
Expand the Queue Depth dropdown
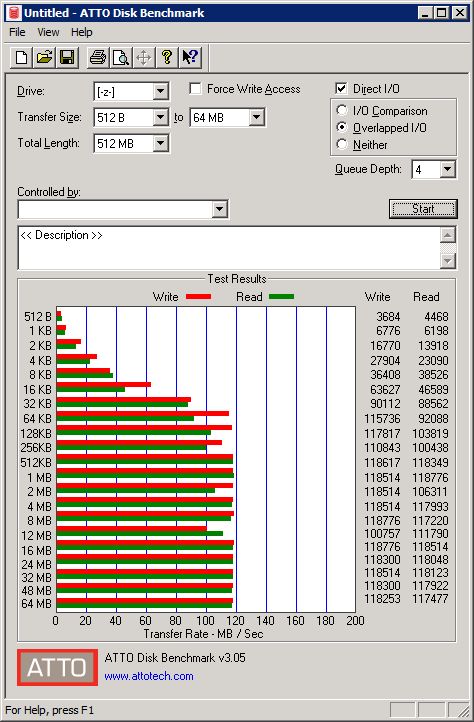[447, 169]
